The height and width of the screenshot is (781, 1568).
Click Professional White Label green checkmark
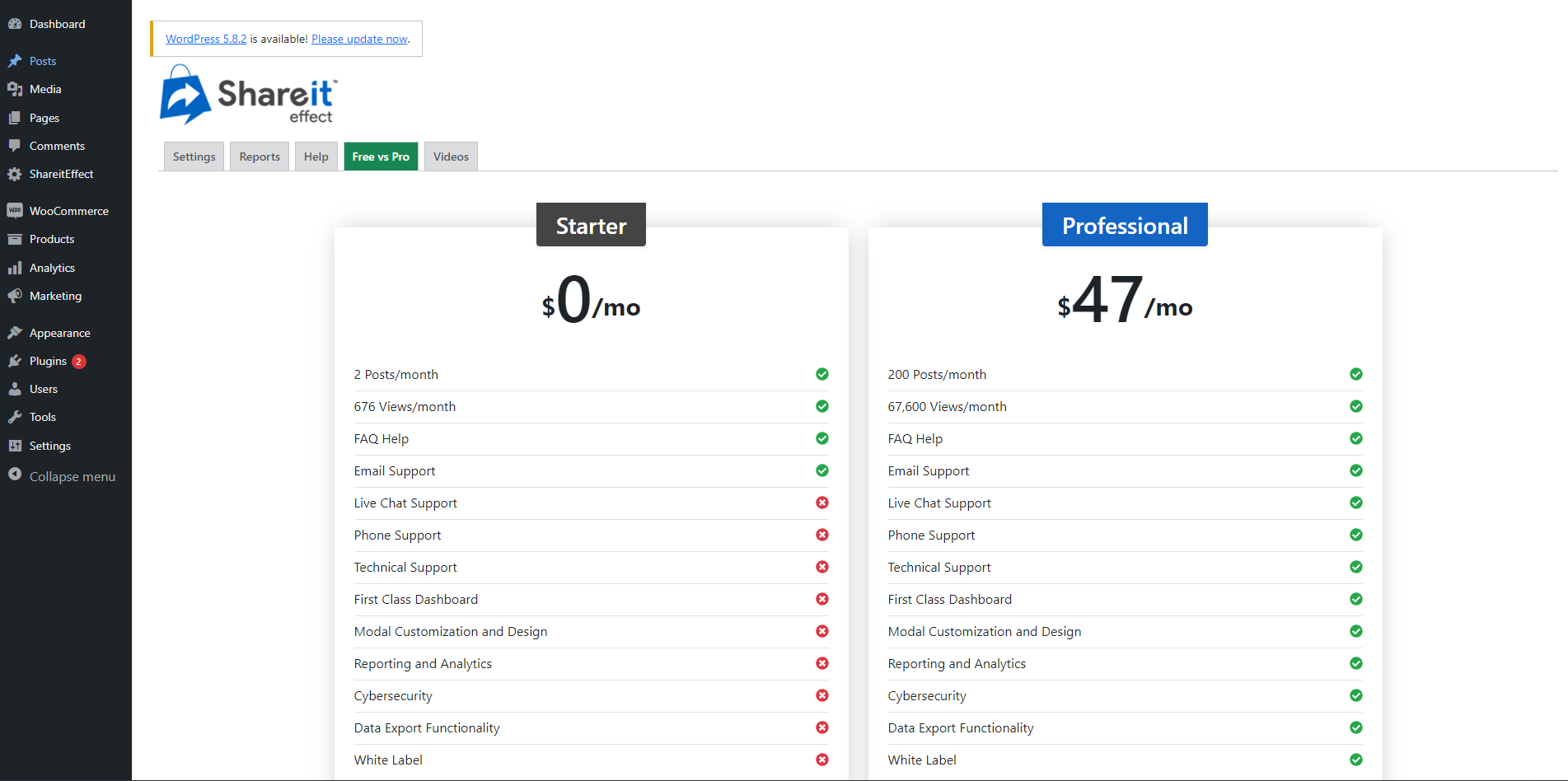[x=1356, y=760]
